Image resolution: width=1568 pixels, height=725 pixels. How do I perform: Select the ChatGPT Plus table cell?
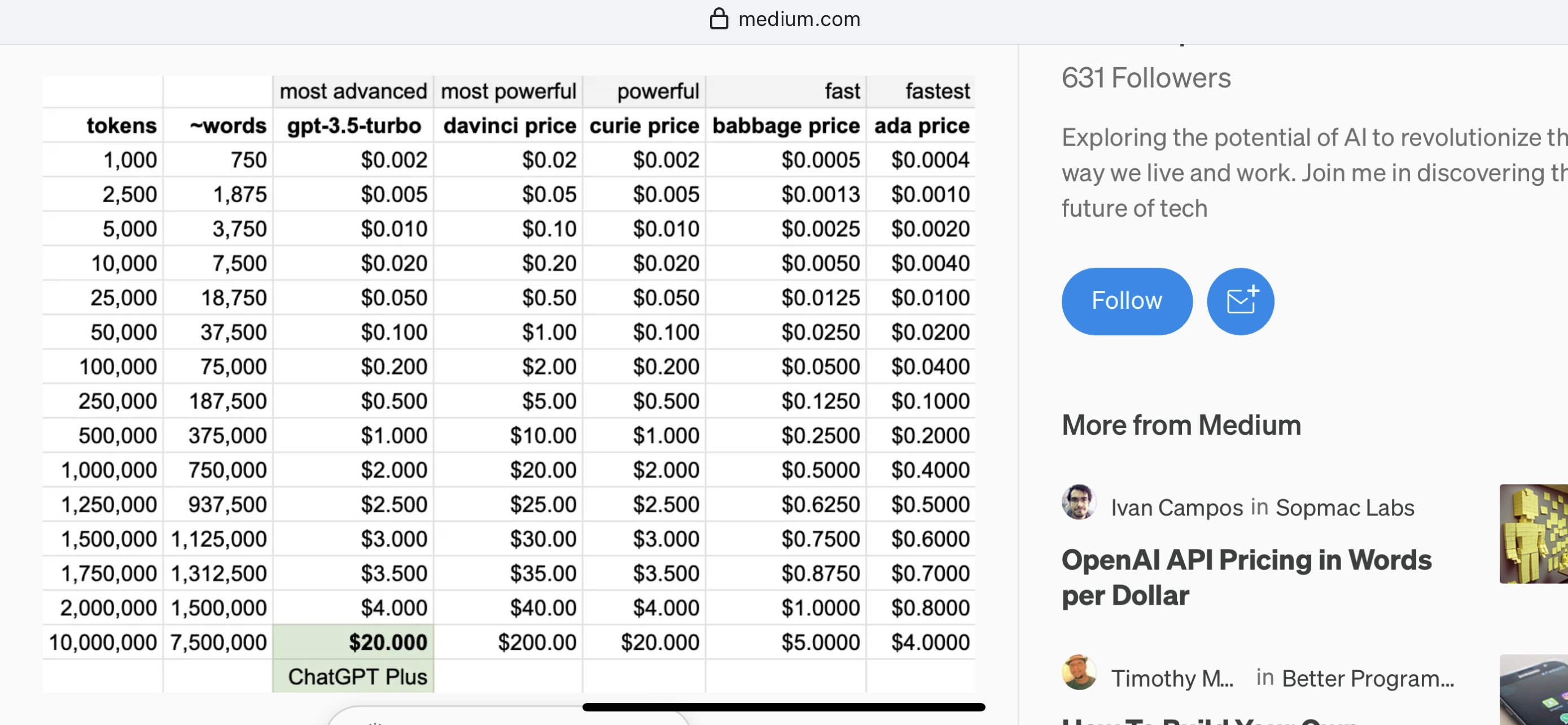(x=357, y=676)
